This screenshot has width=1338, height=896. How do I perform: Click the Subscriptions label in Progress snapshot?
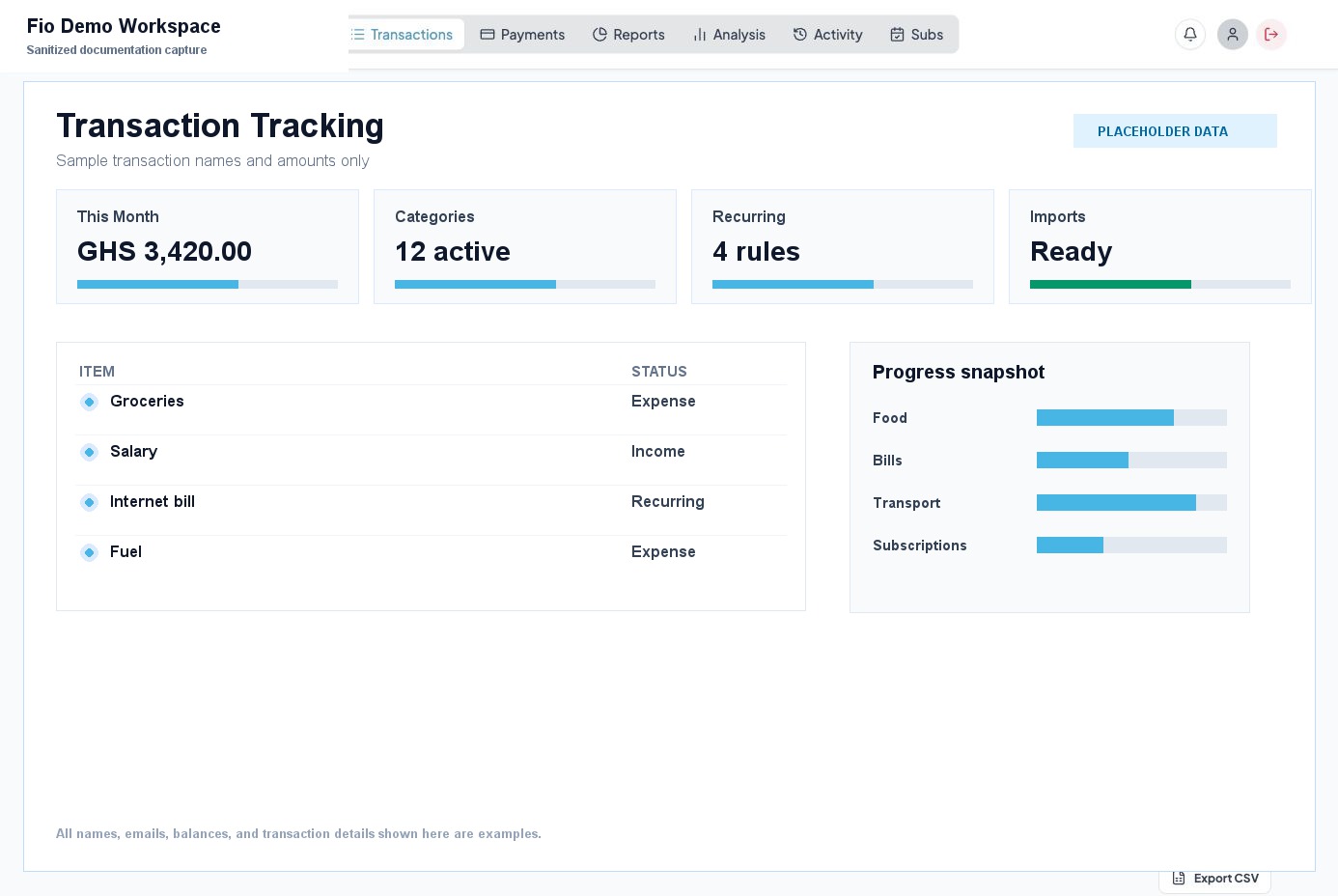pyautogui.click(x=920, y=546)
